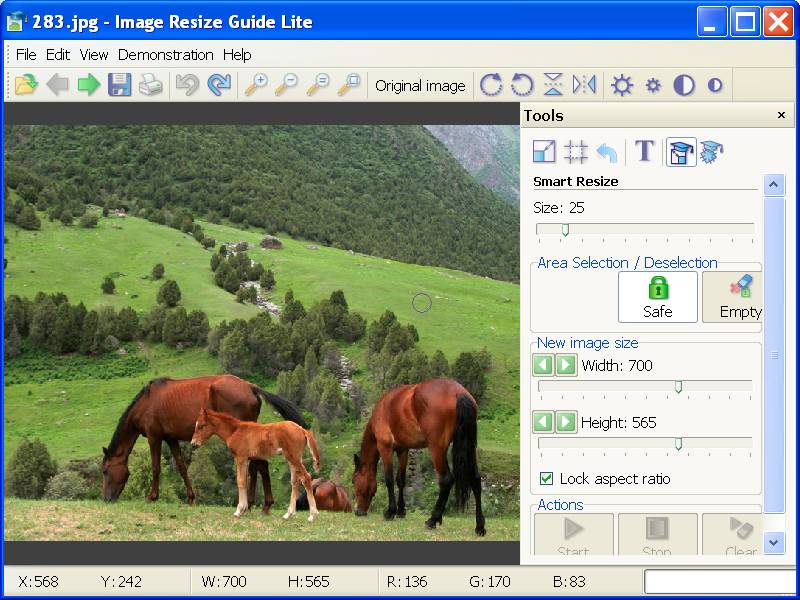This screenshot has width=800, height=600.
Task: Print the image with printer icon
Action: coord(151,85)
